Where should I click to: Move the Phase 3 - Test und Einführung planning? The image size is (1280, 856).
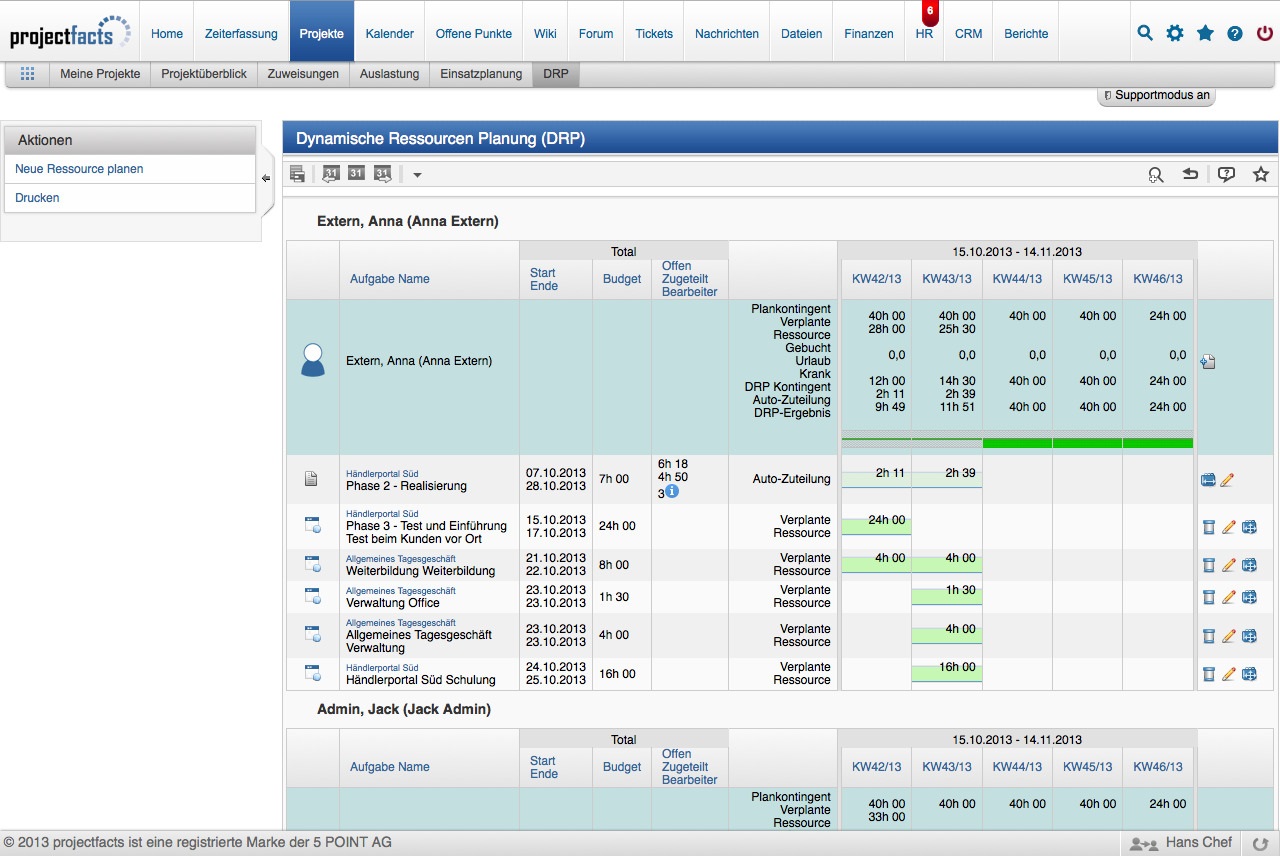click(x=1249, y=527)
